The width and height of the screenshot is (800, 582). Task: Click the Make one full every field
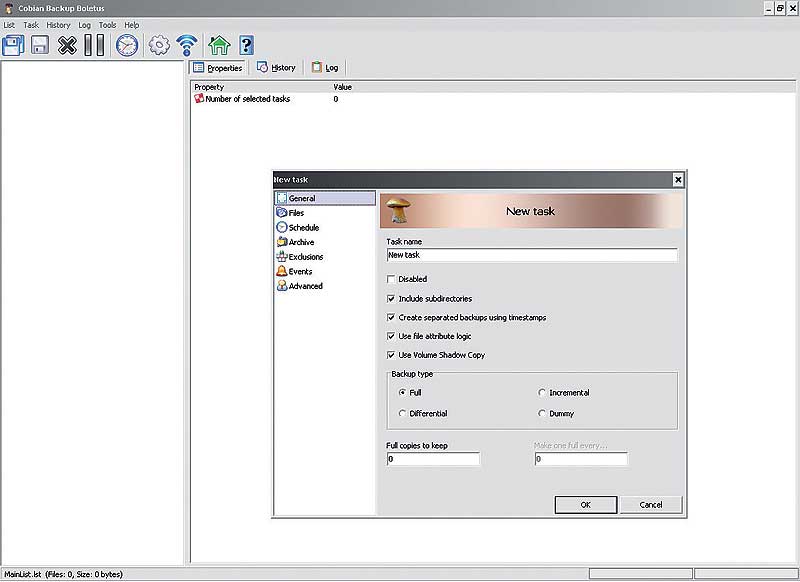click(x=581, y=459)
